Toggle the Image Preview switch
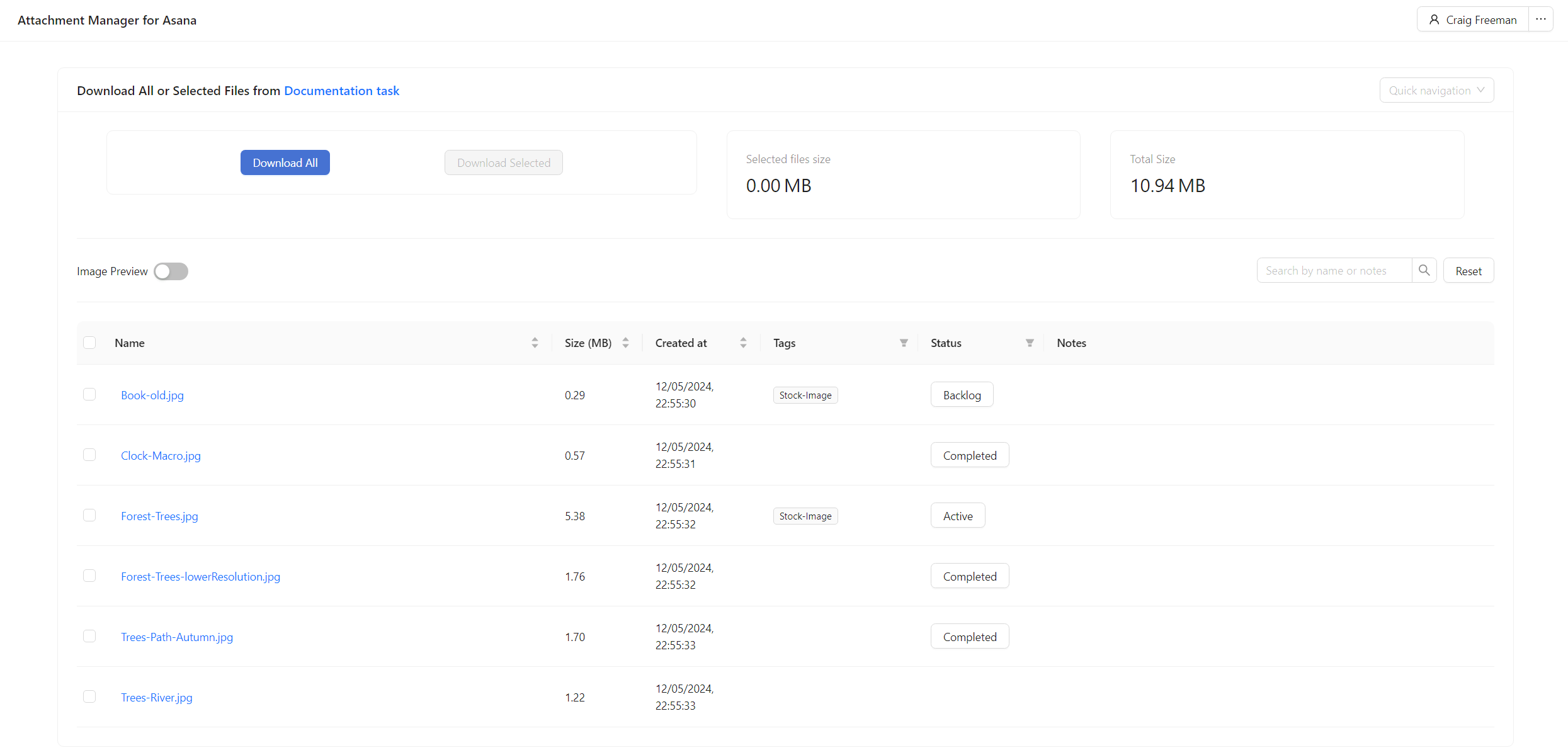Image resolution: width=1568 pixels, height=750 pixels. 171,271
